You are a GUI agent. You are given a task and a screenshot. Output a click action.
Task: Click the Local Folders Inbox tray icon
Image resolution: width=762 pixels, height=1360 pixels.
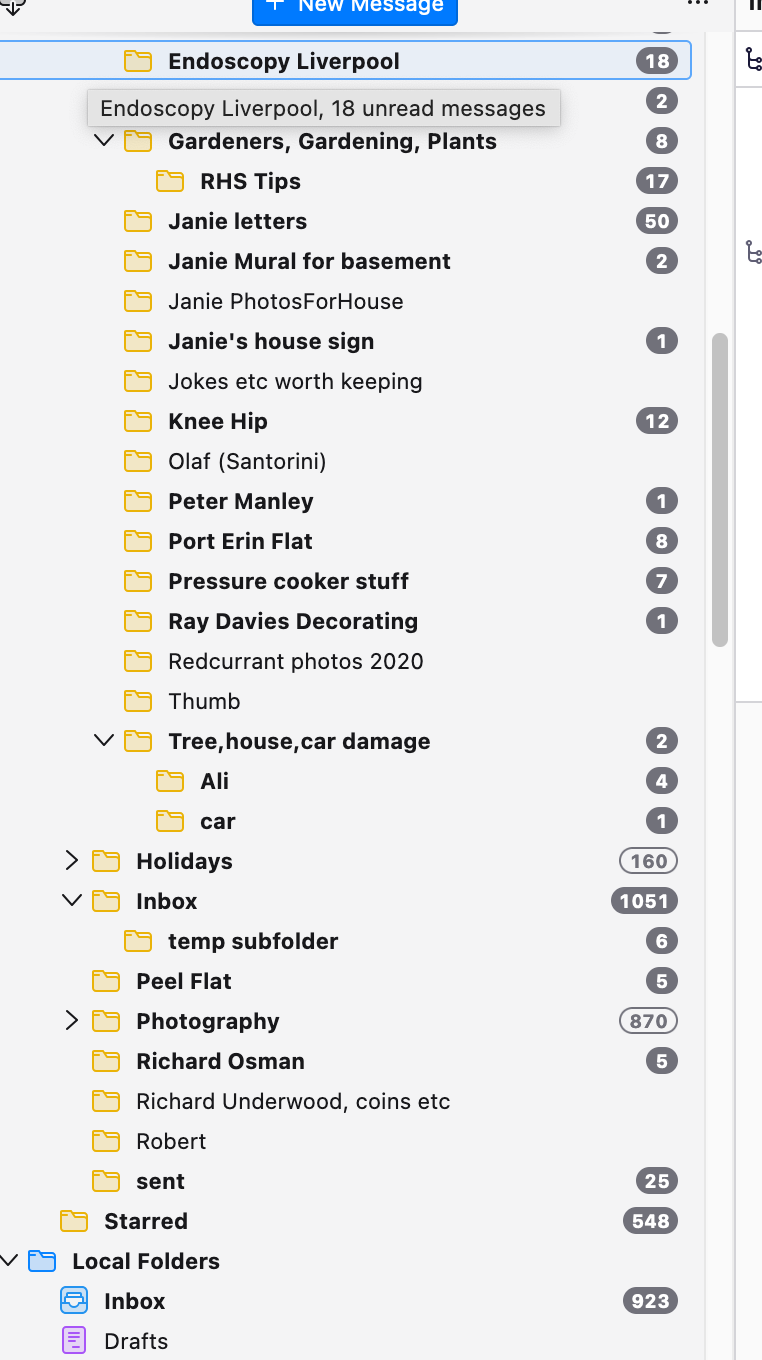[x=74, y=1301]
